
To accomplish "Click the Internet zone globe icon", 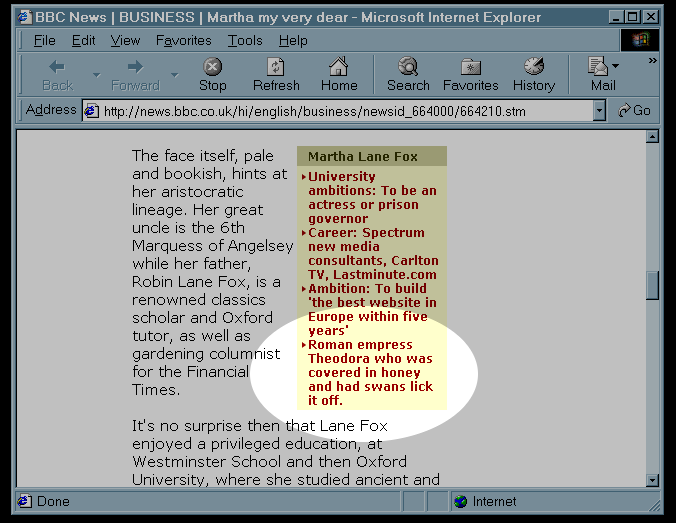I will click(x=460, y=501).
